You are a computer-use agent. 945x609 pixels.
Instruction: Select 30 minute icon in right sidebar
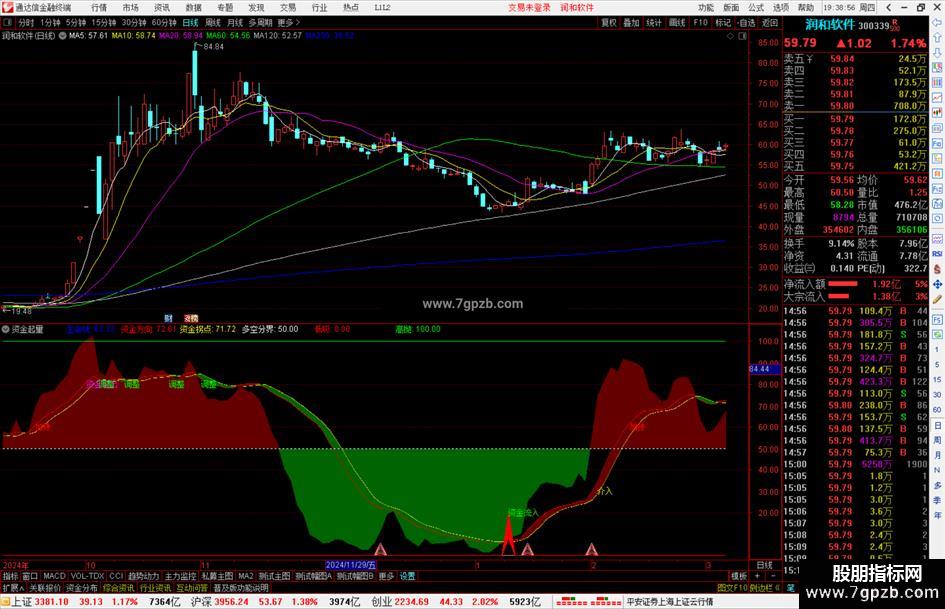click(x=937, y=395)
